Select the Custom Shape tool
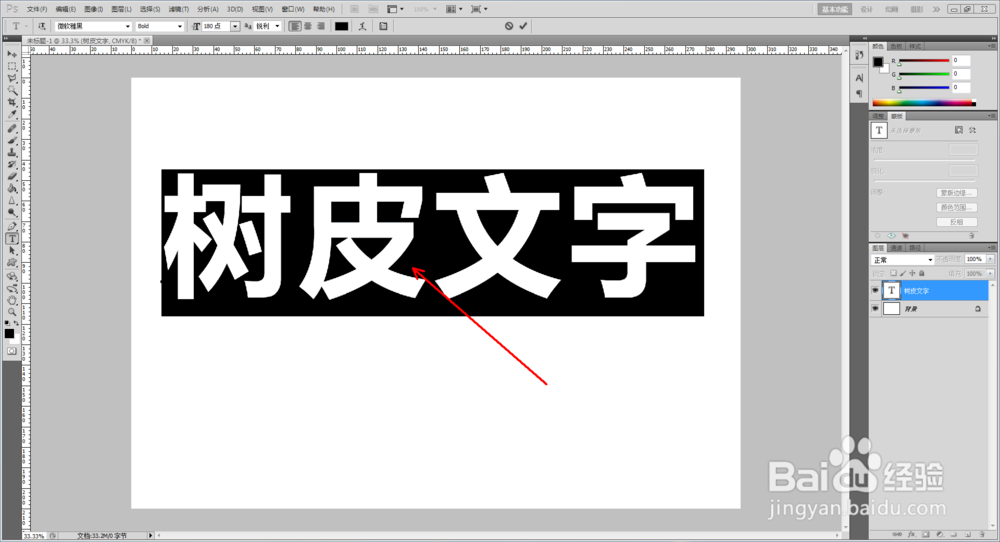 11,263
